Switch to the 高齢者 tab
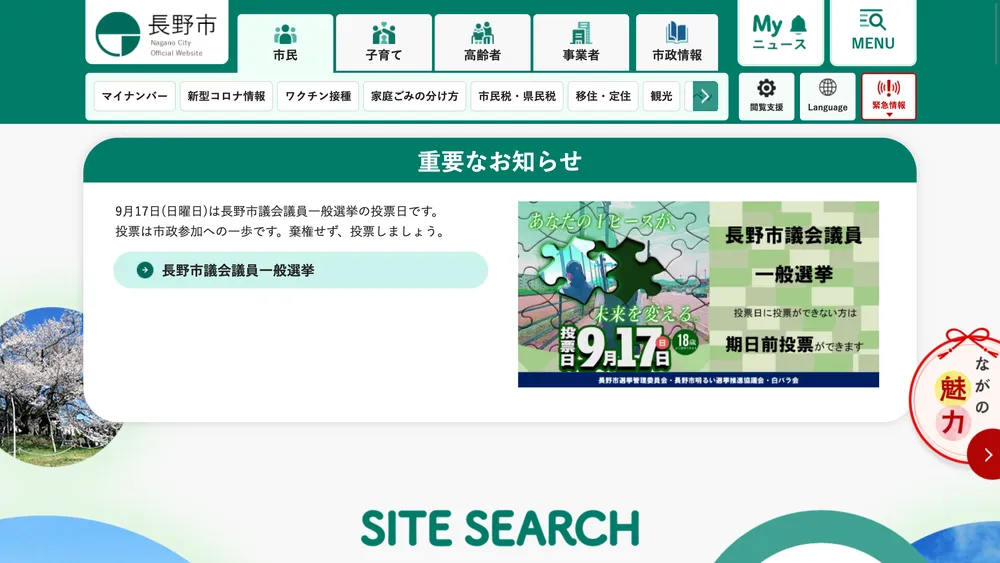1000x563 pixels. pos(482,43)
